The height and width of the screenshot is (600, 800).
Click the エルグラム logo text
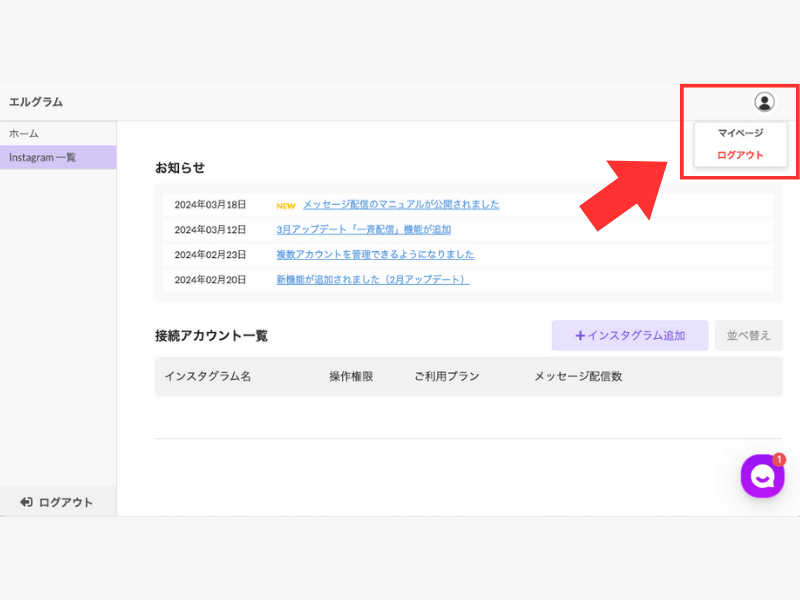(36, 102)
